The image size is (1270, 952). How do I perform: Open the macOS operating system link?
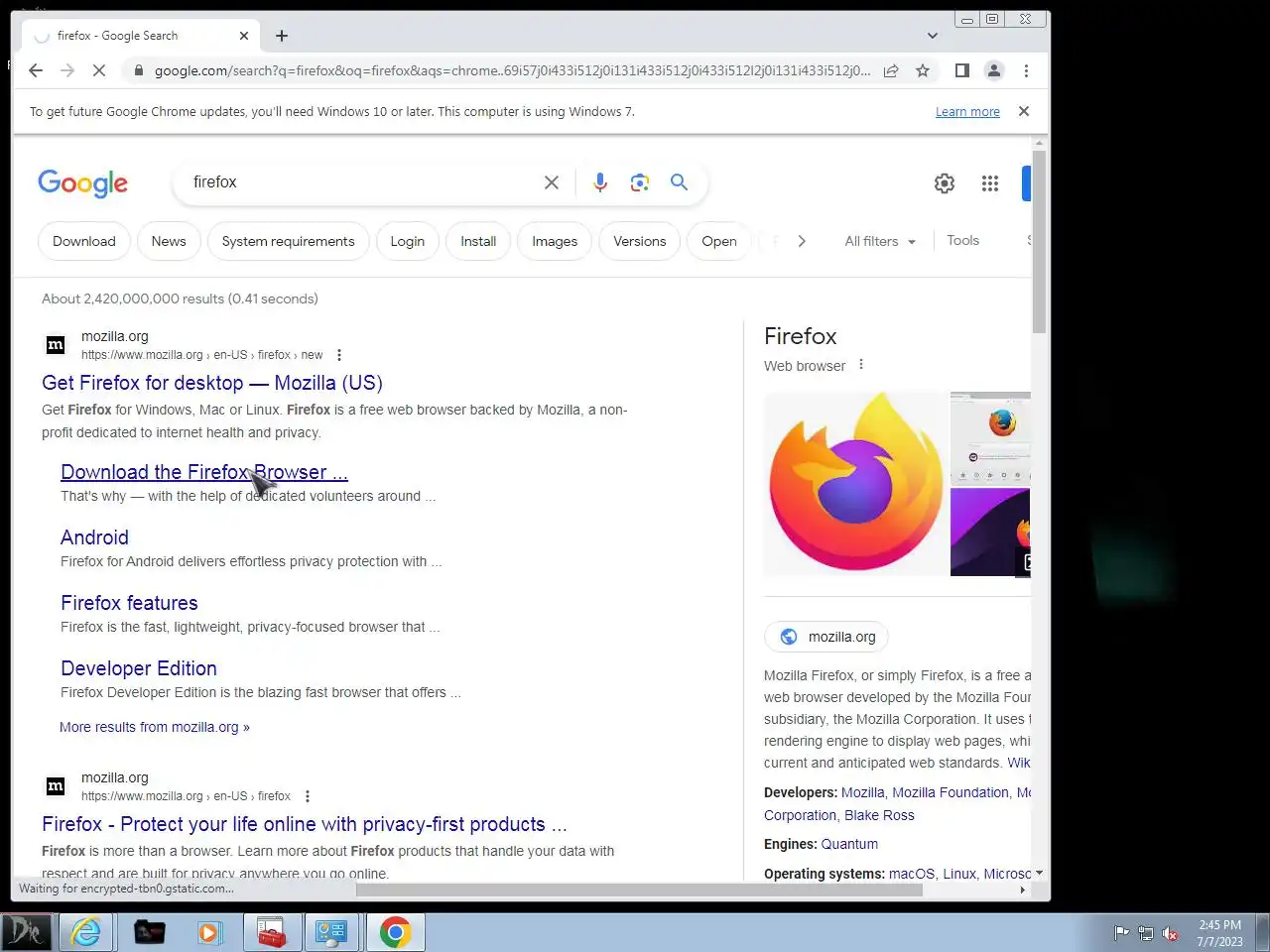[x=912, y=874]
